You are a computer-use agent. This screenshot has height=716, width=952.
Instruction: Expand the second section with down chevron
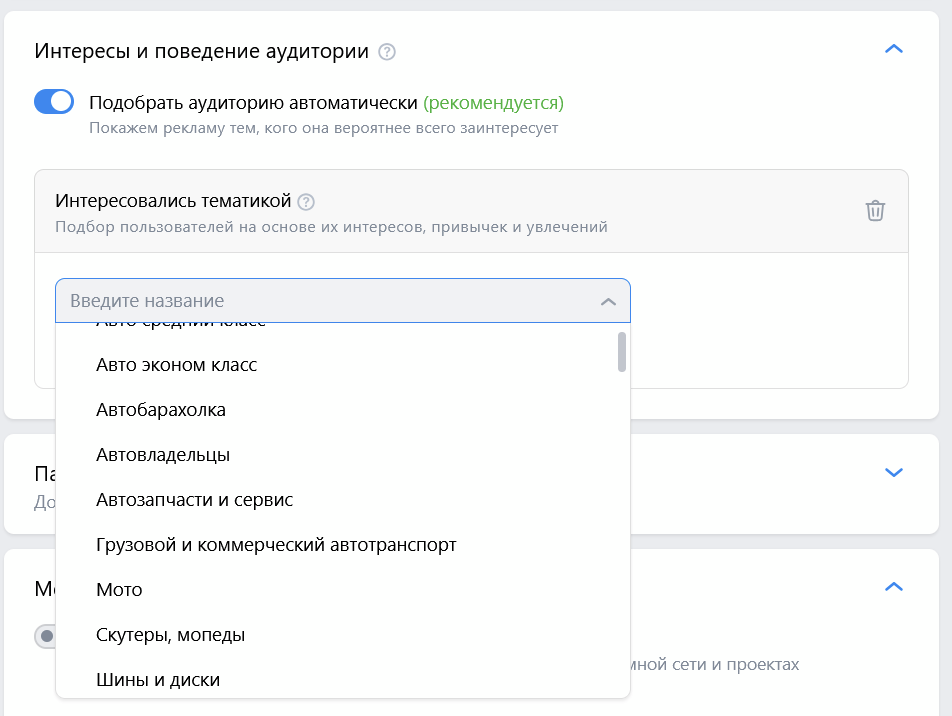coord(894,472)
